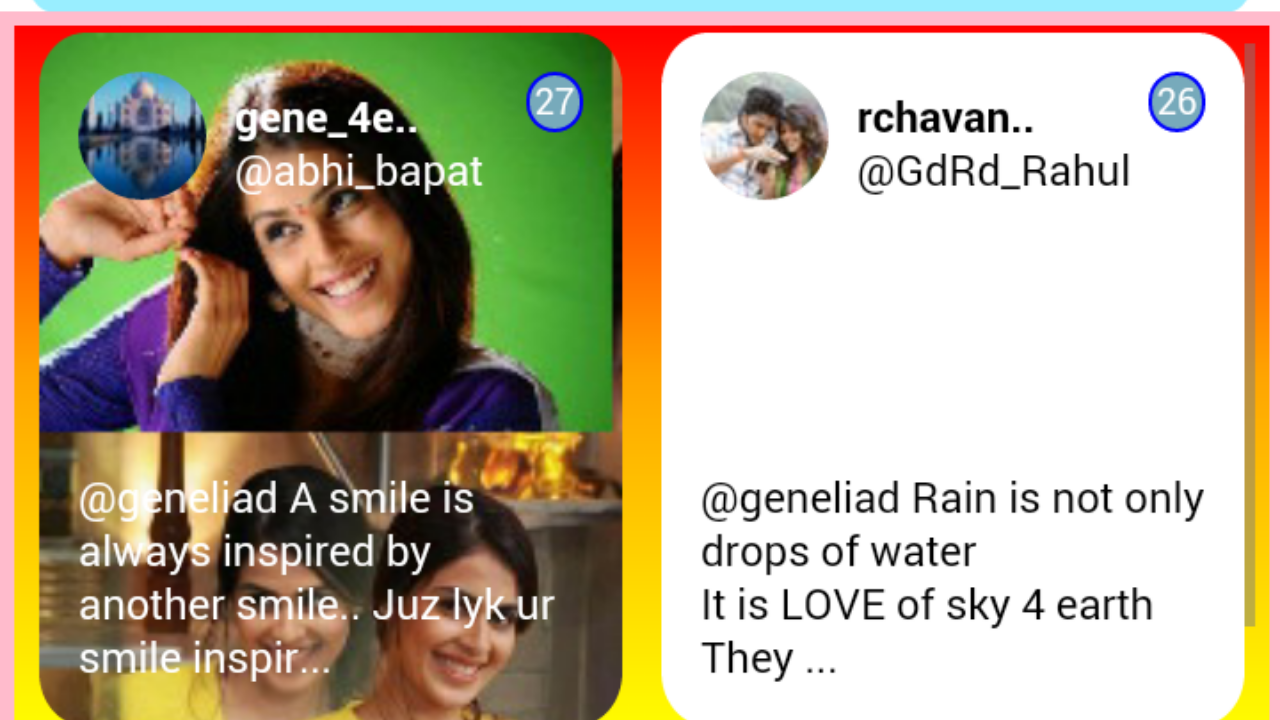1280x720 pixels.
Task: Select the 'Rain is not only drops of water' text
Action: point(952,526)
